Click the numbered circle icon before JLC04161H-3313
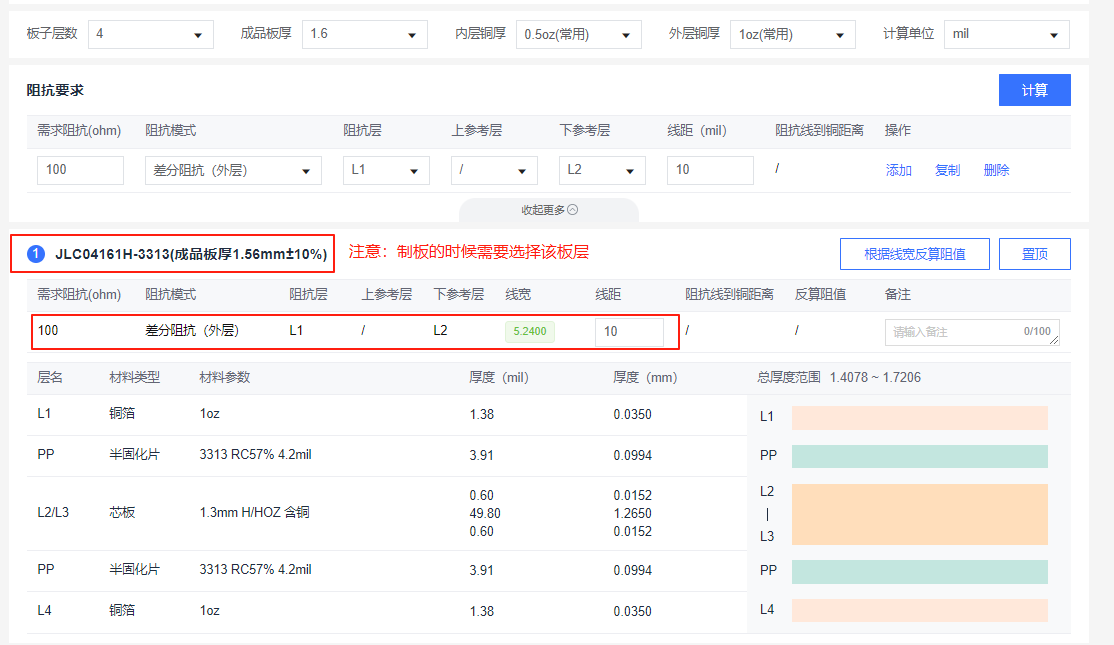 [36, 254]
